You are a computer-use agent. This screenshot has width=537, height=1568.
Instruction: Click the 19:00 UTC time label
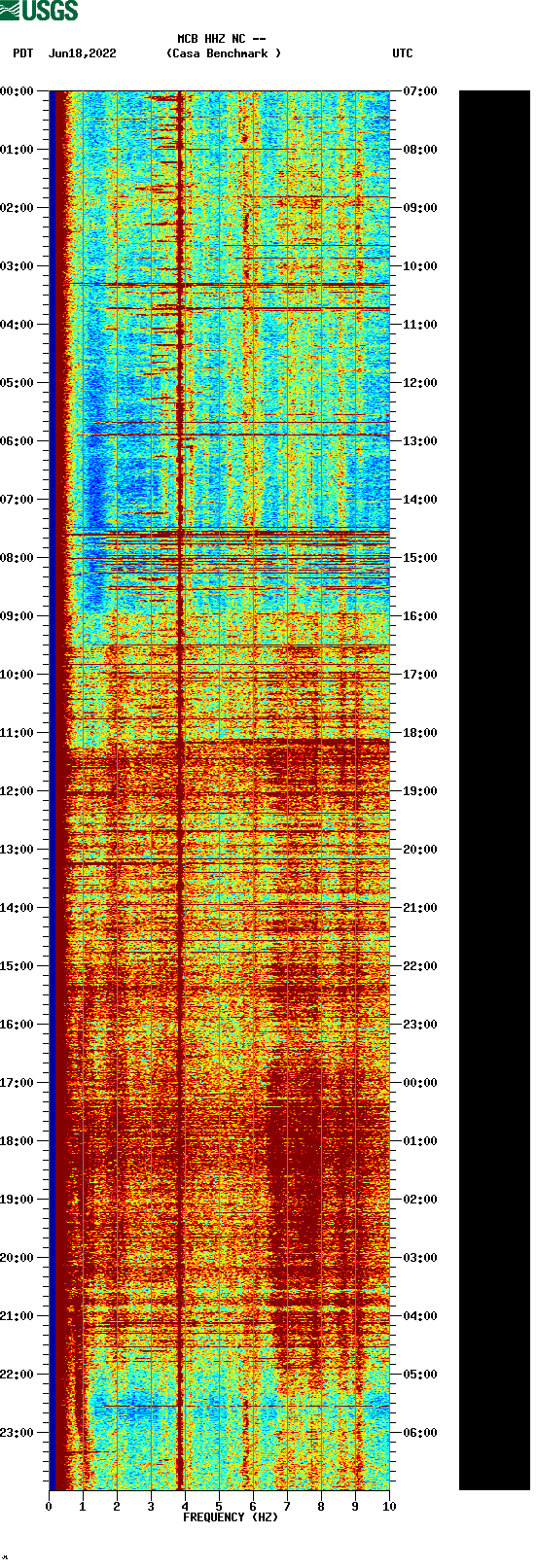tap(420, 791)
